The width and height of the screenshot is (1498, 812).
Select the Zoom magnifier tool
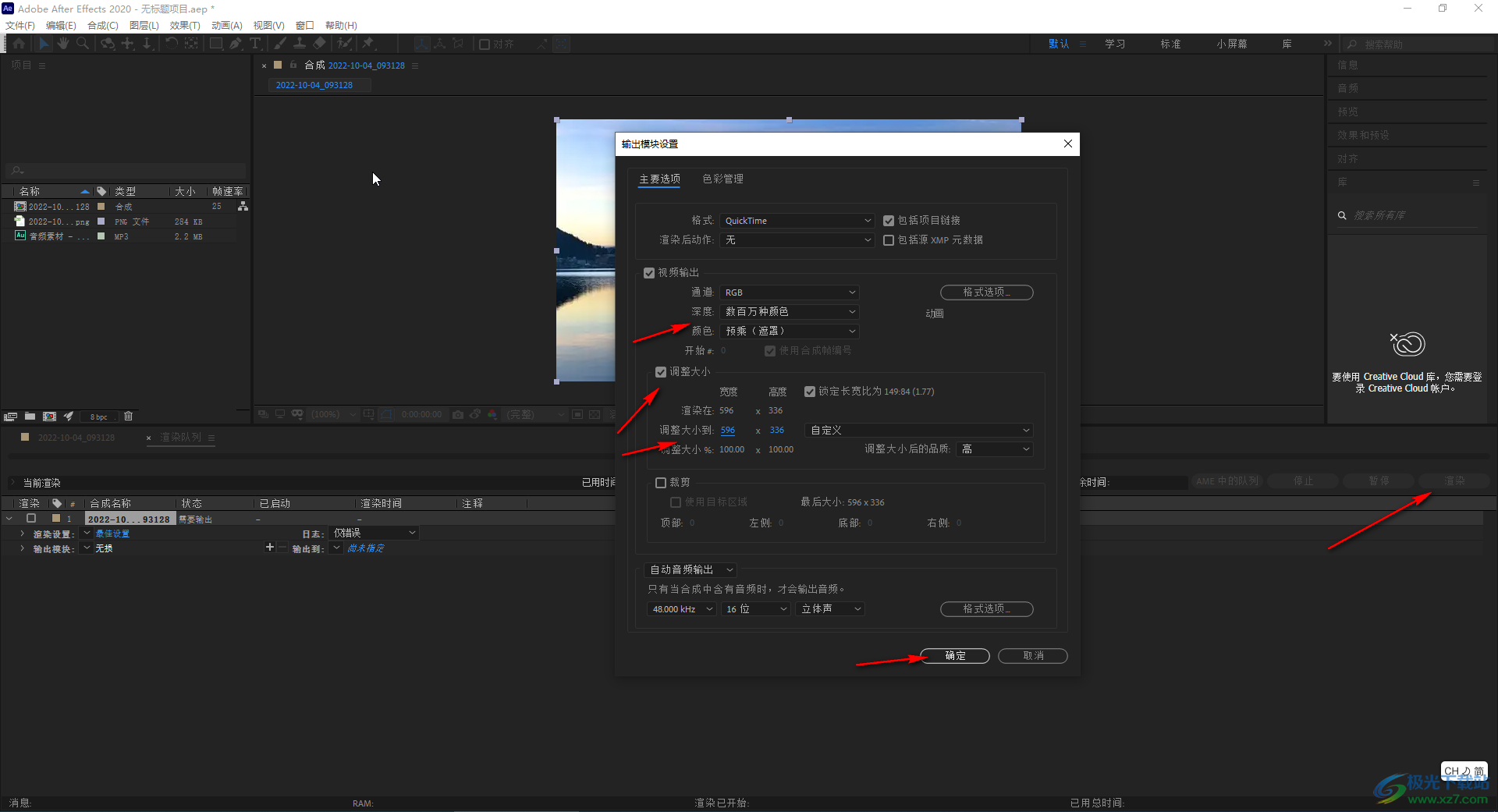pos(83,44)
